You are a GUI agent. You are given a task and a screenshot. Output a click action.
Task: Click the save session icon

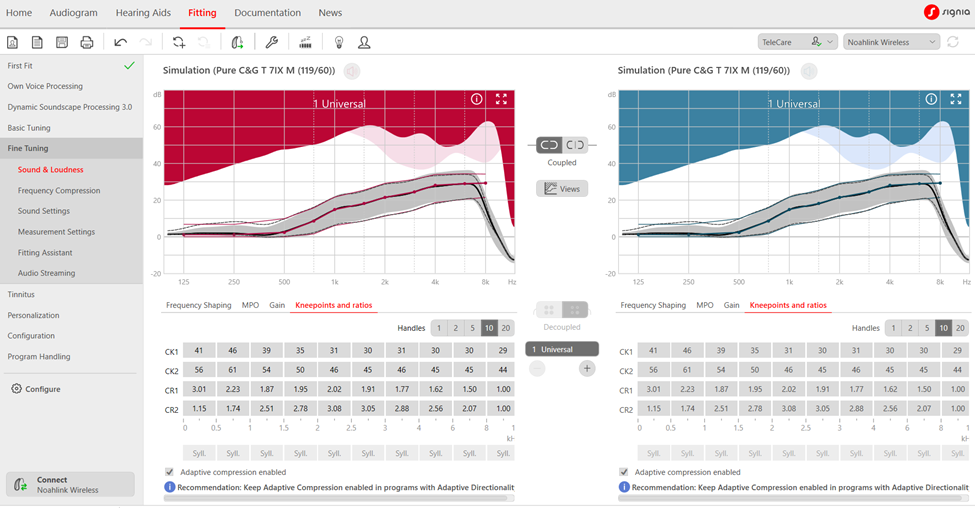62,42
